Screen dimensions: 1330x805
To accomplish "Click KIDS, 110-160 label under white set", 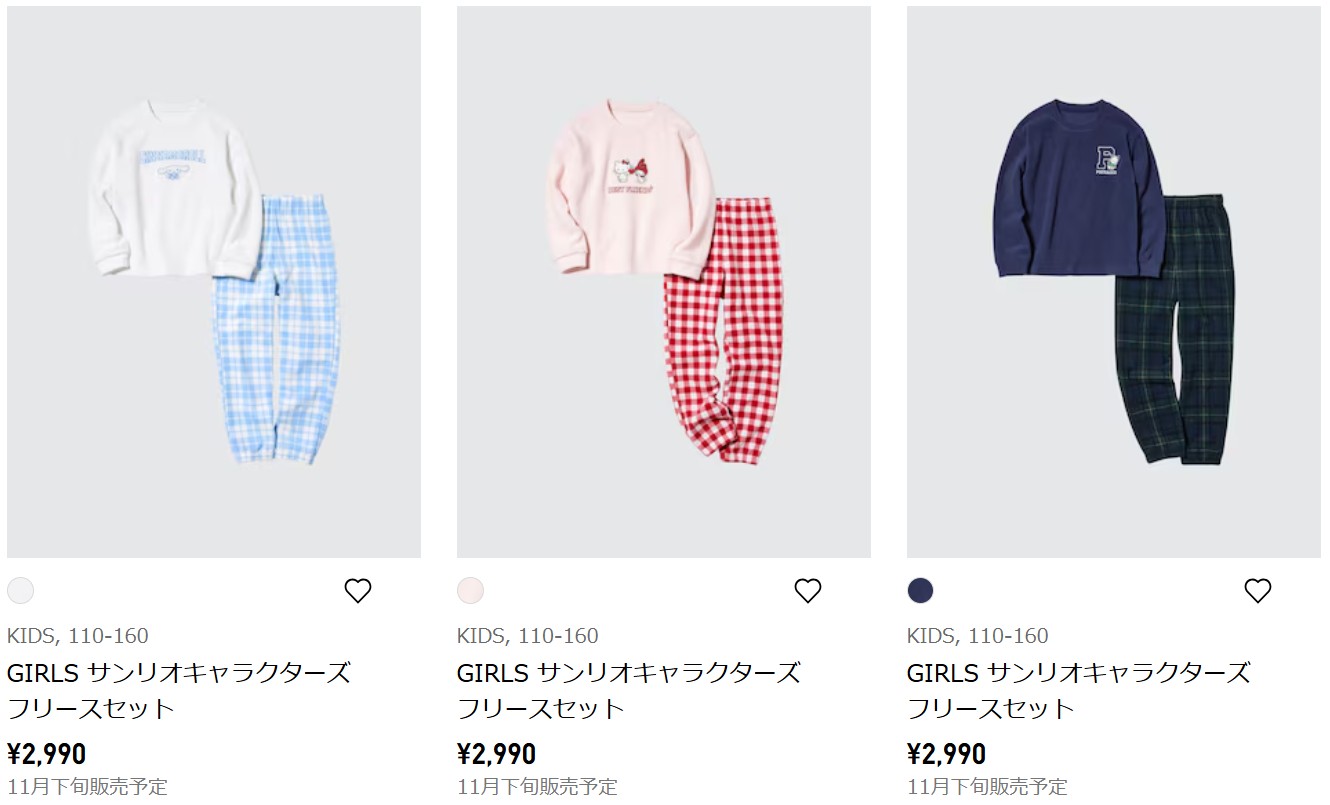I will pos(78,636).
